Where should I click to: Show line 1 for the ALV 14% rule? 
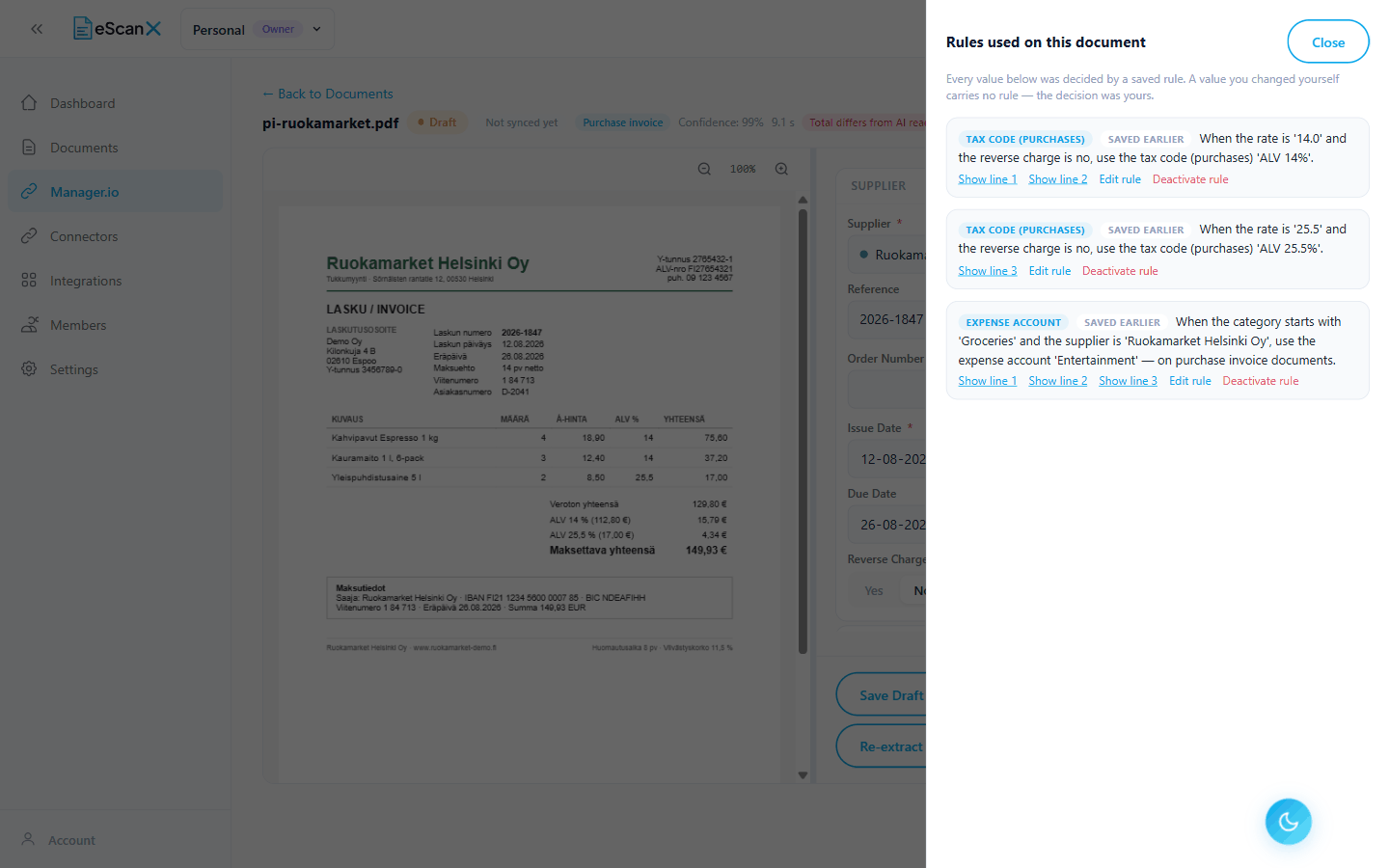click(x=988, y=179)
